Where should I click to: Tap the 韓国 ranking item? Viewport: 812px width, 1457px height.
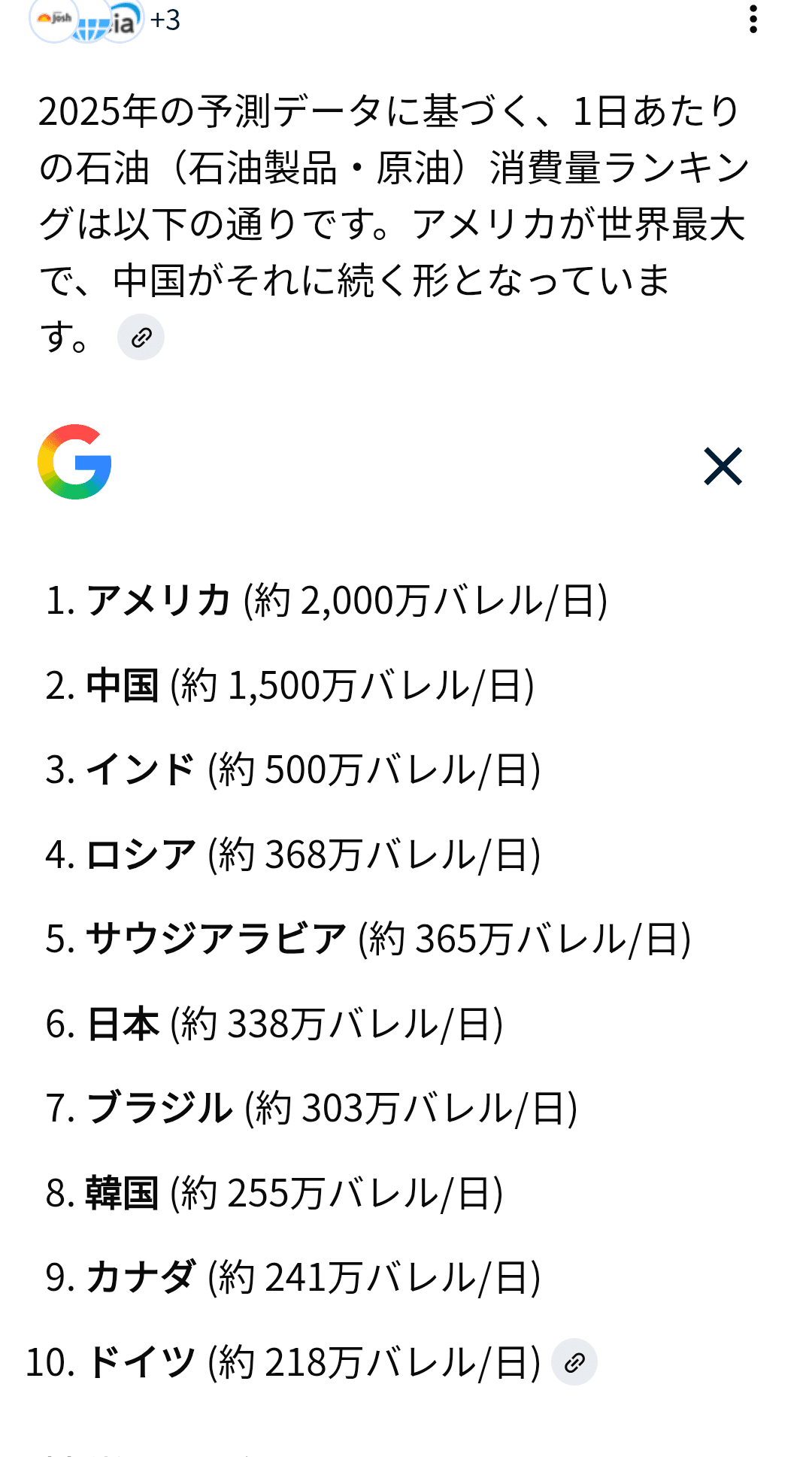point(274,1193)
